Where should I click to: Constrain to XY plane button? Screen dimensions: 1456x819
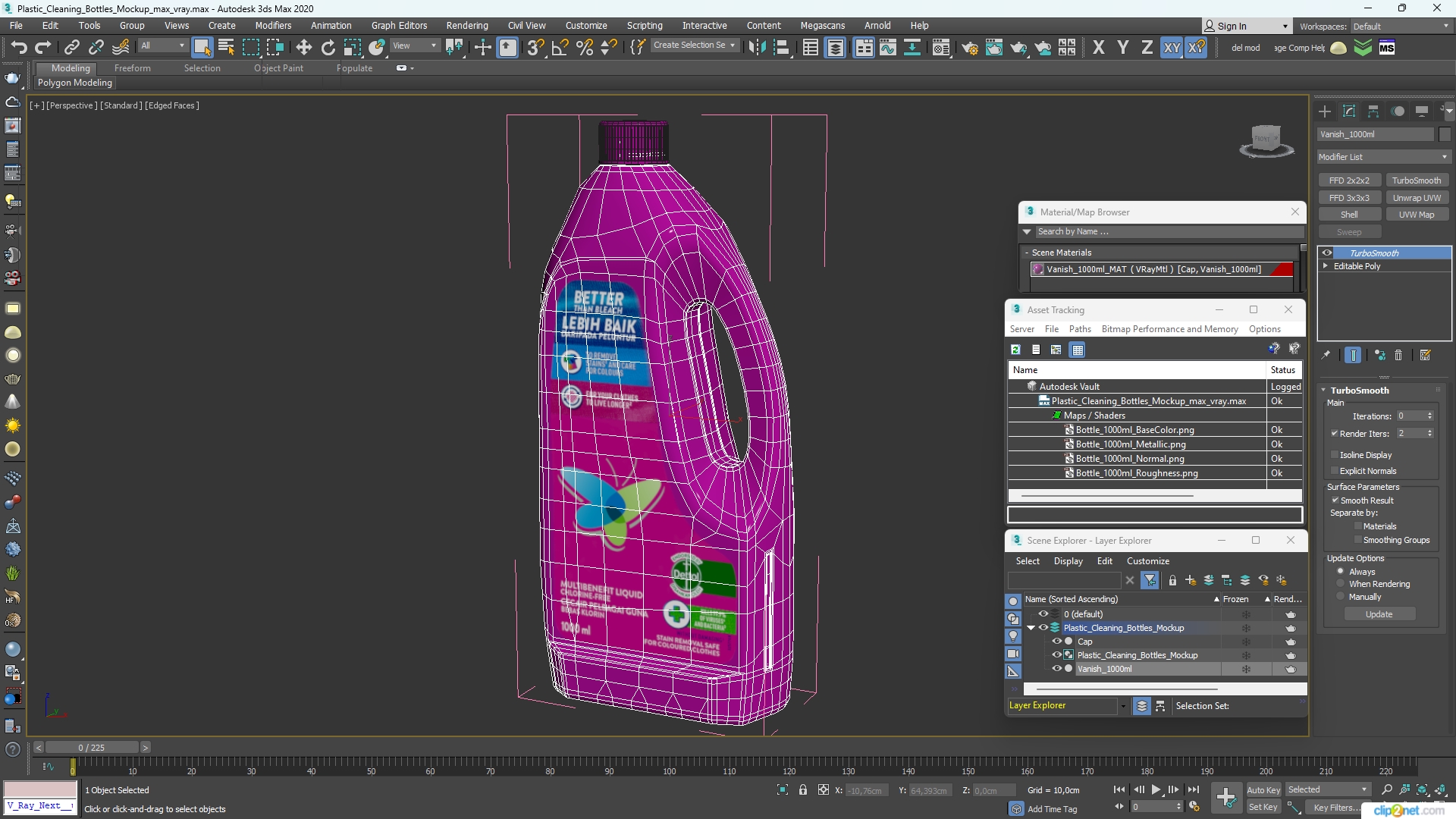1172,48
